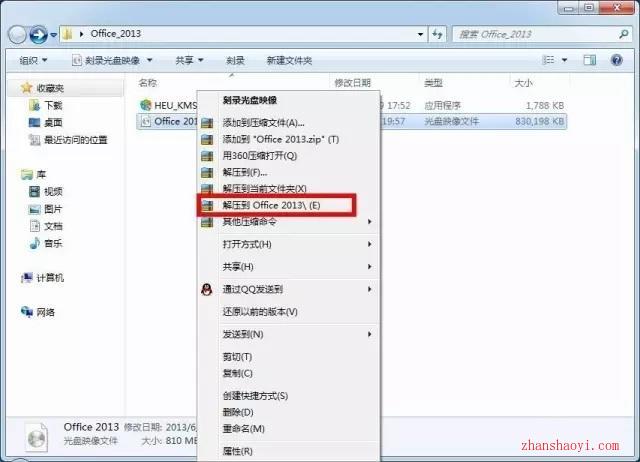Open 音乐 library in sidebar
The height and width of the screenshot is (462, 640).
click(x=53, y=244)
